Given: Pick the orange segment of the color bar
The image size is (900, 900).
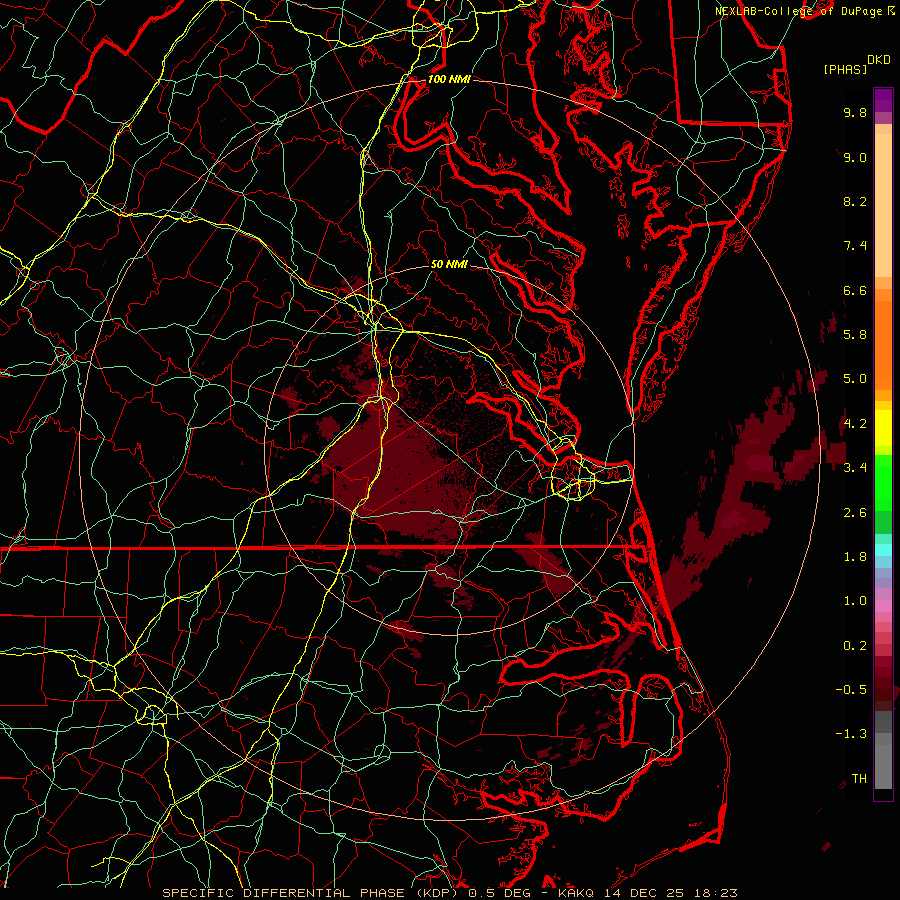Looking at the screenshot, I should coord(883,344).
